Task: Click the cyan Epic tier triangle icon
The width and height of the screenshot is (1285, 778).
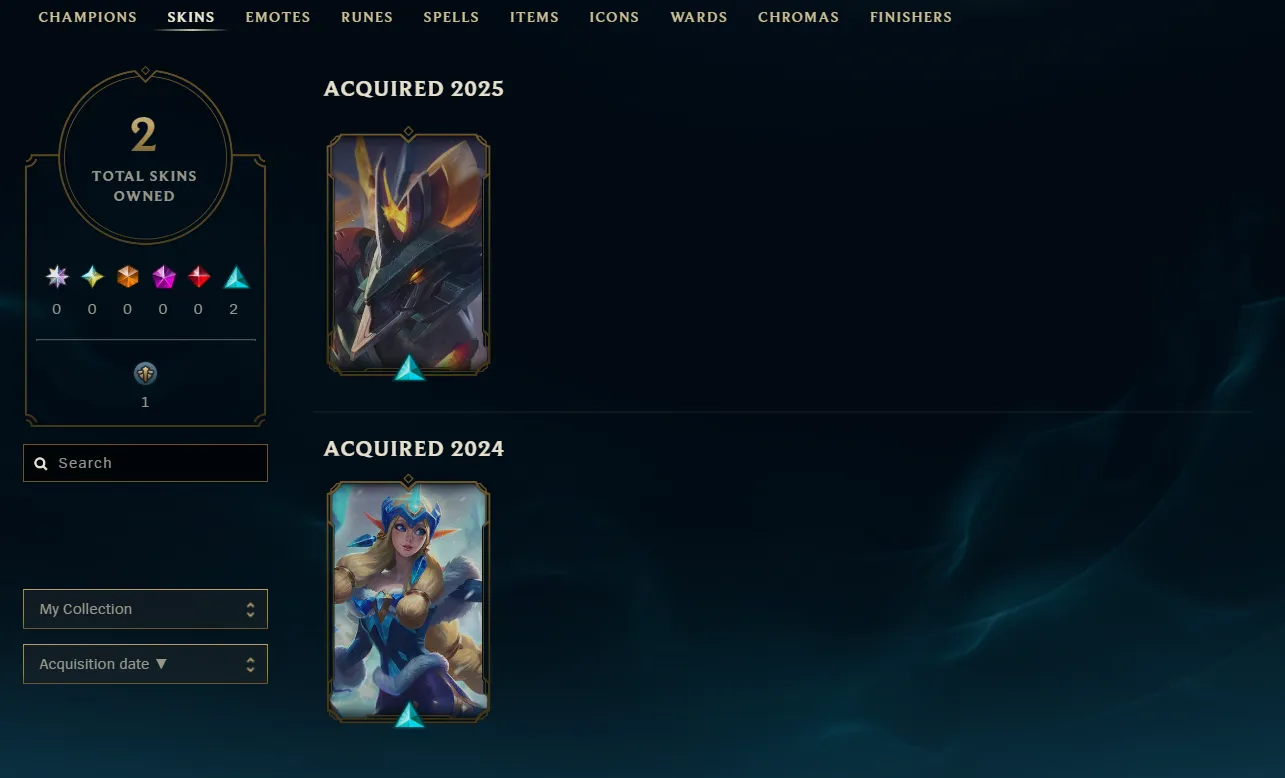Action: pos(235,277)
